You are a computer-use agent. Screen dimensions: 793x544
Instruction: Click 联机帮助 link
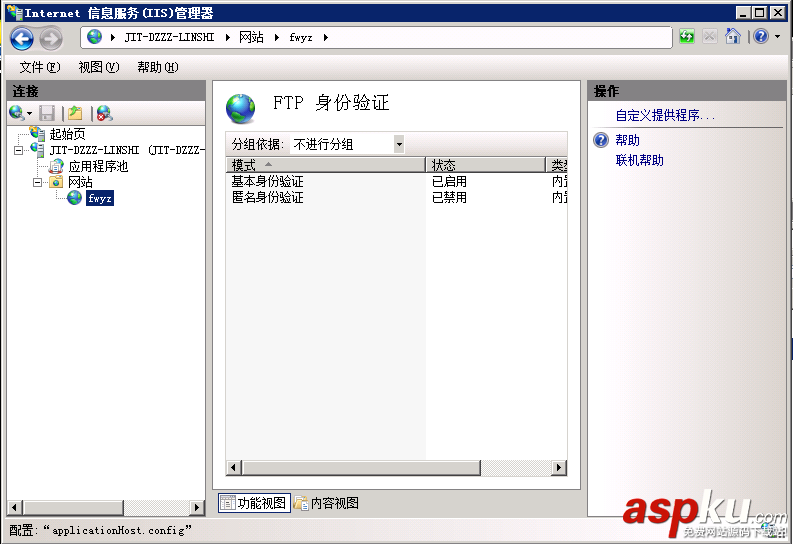tap(640, 160)
